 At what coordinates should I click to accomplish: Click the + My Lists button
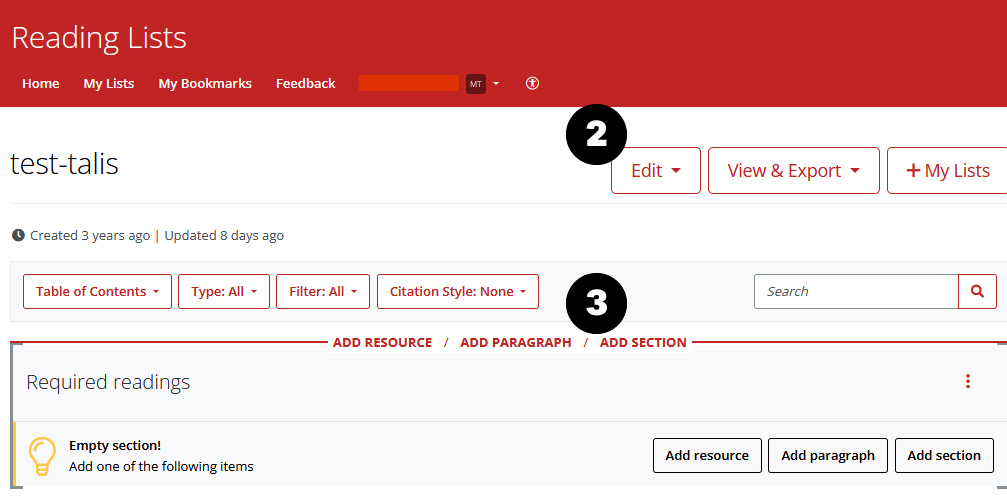946,171
